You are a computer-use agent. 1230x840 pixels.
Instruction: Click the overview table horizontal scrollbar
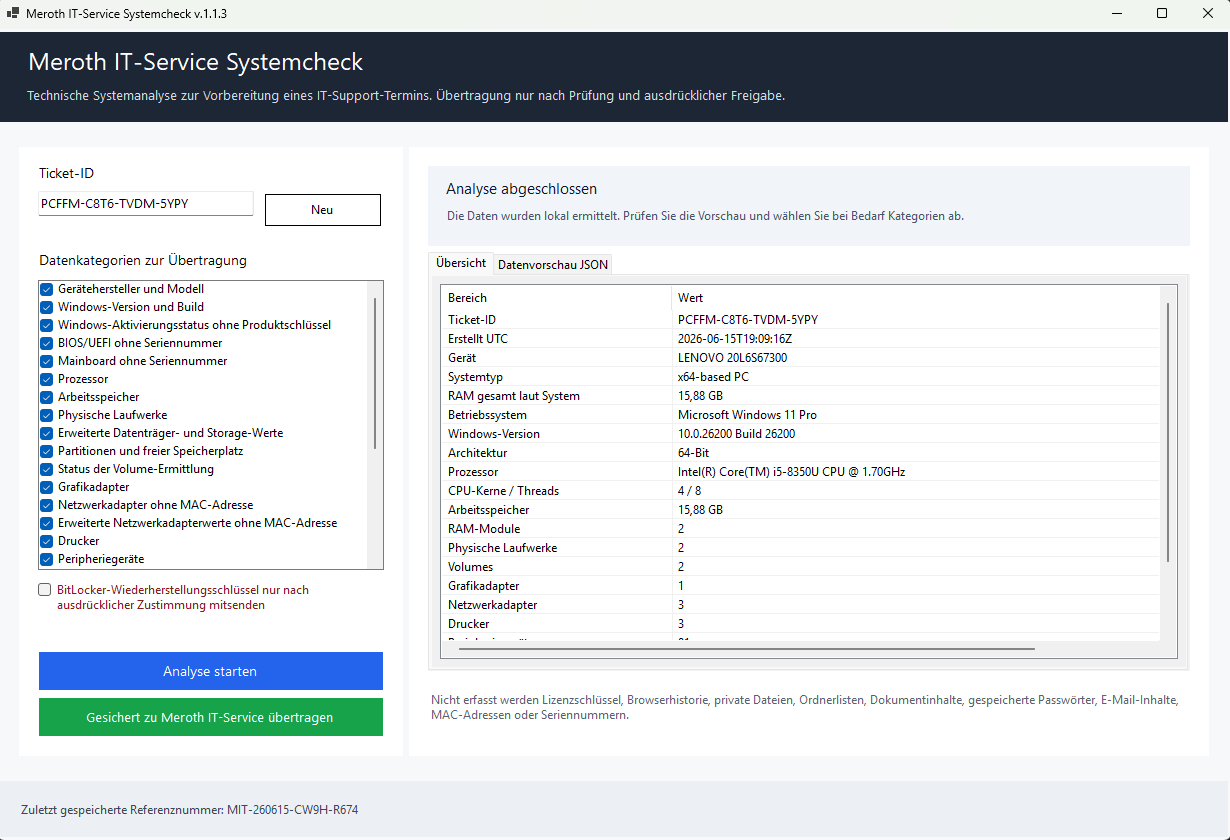pyautogui.click(x=746, y=648)
